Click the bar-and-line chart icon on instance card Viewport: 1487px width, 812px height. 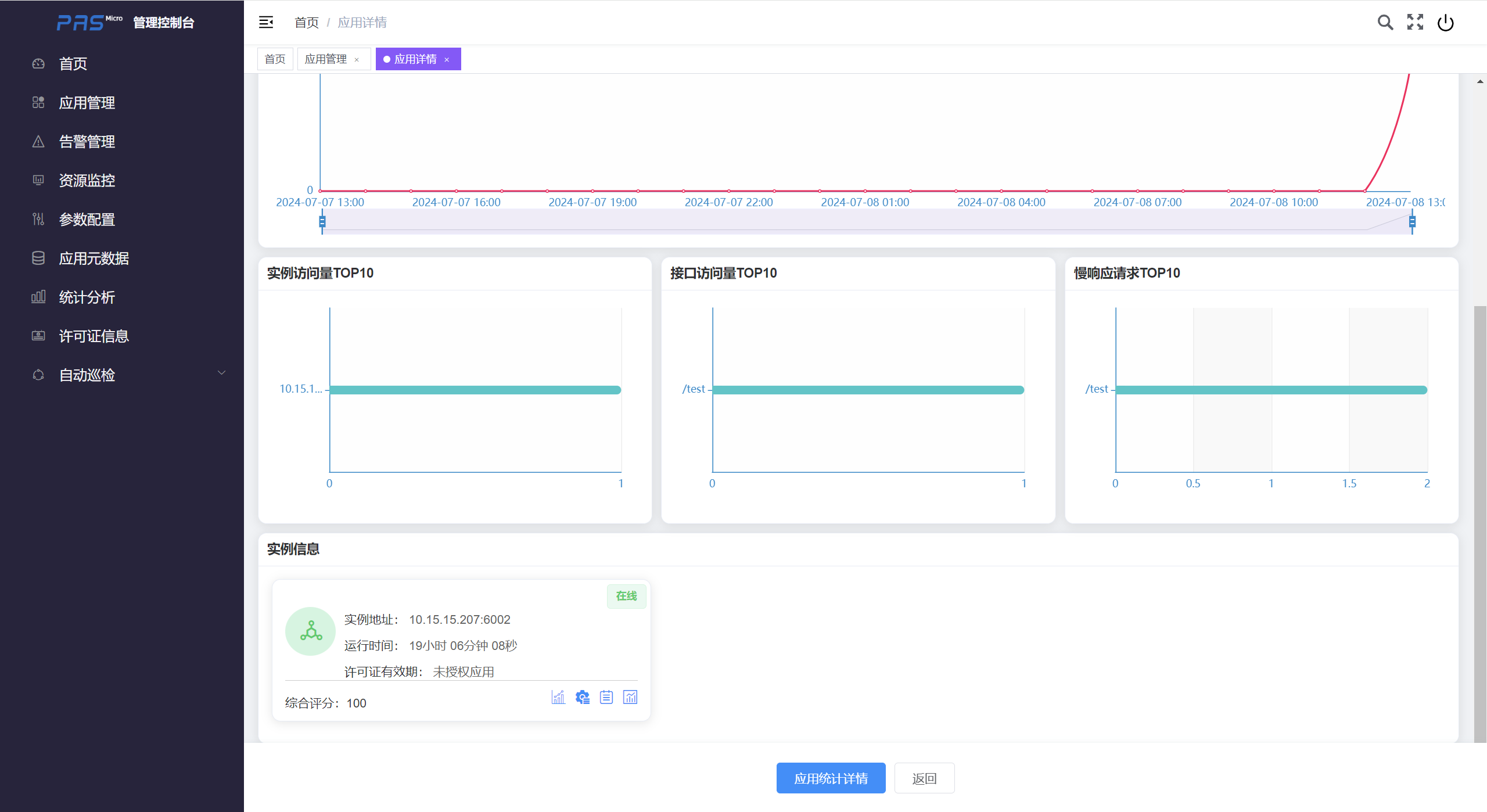[x=558, y=697]
